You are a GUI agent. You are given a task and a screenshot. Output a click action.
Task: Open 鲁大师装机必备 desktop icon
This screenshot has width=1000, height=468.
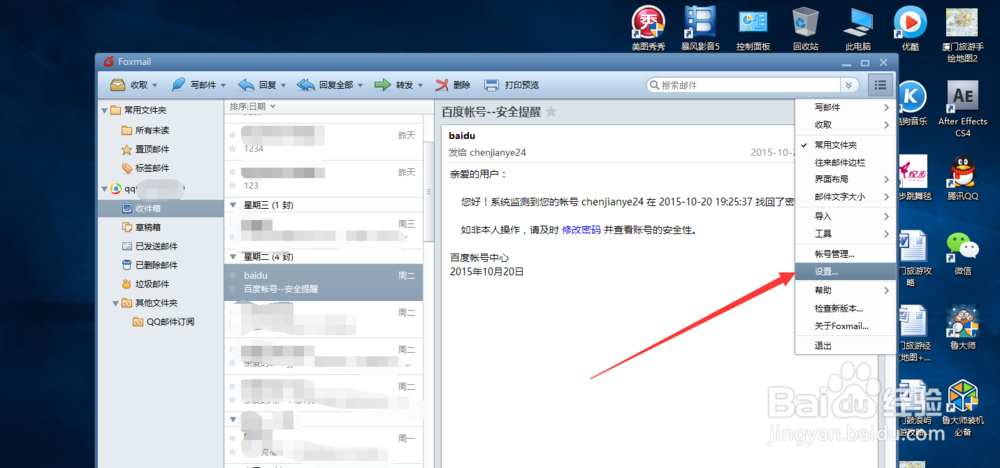[962, 408]
